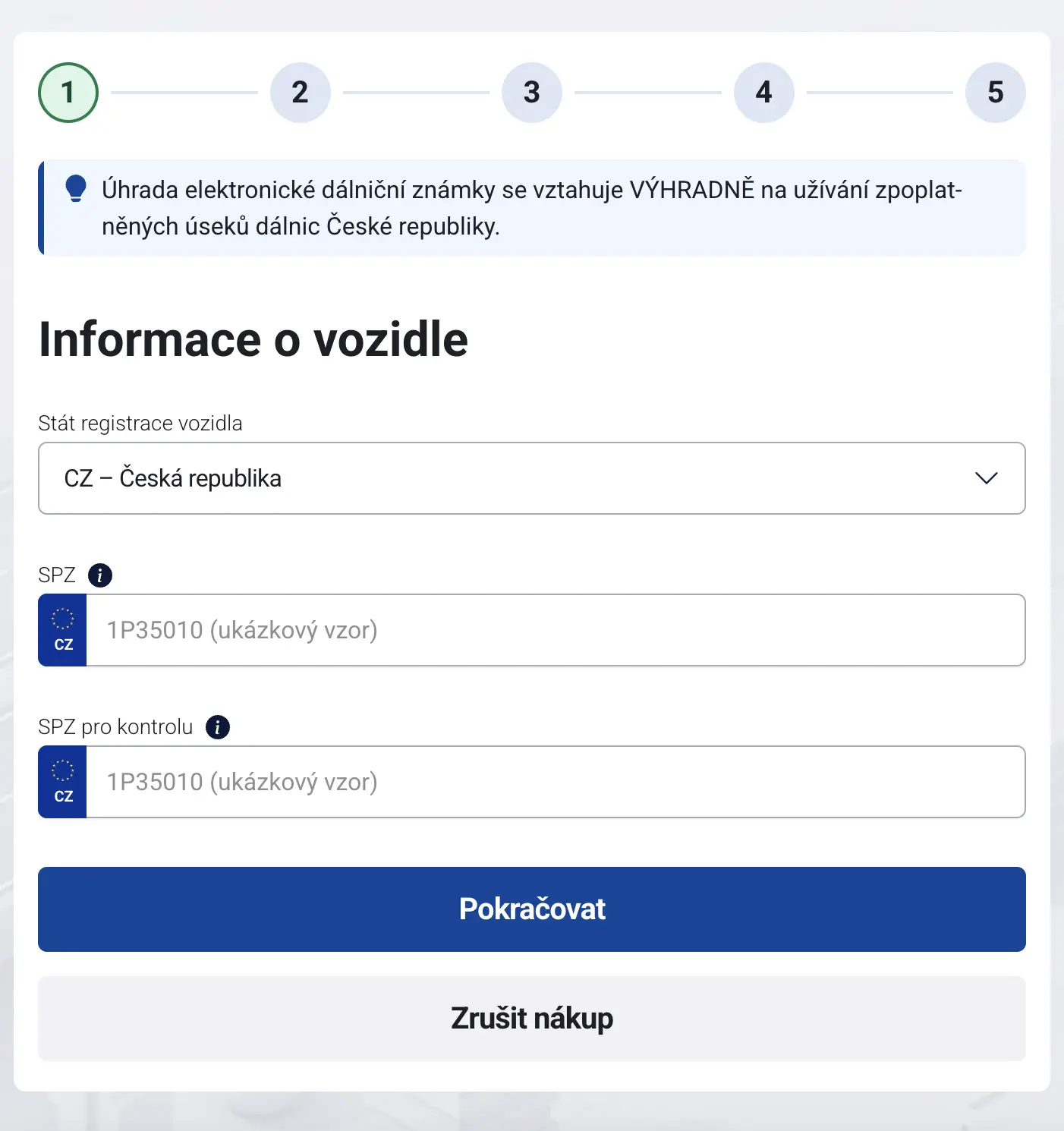This screenshot has width=1064, height=1131.
Task: Click the CZ EU badge in SPZ pro kontrolu field
Action: coord(63,782)
